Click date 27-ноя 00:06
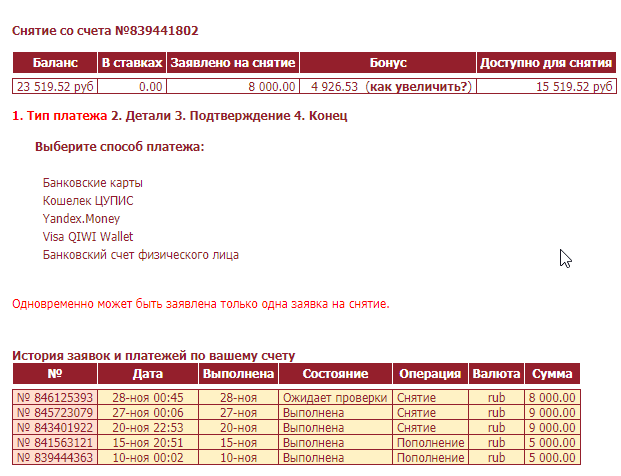The image size is (621, 476). point(148,413)
